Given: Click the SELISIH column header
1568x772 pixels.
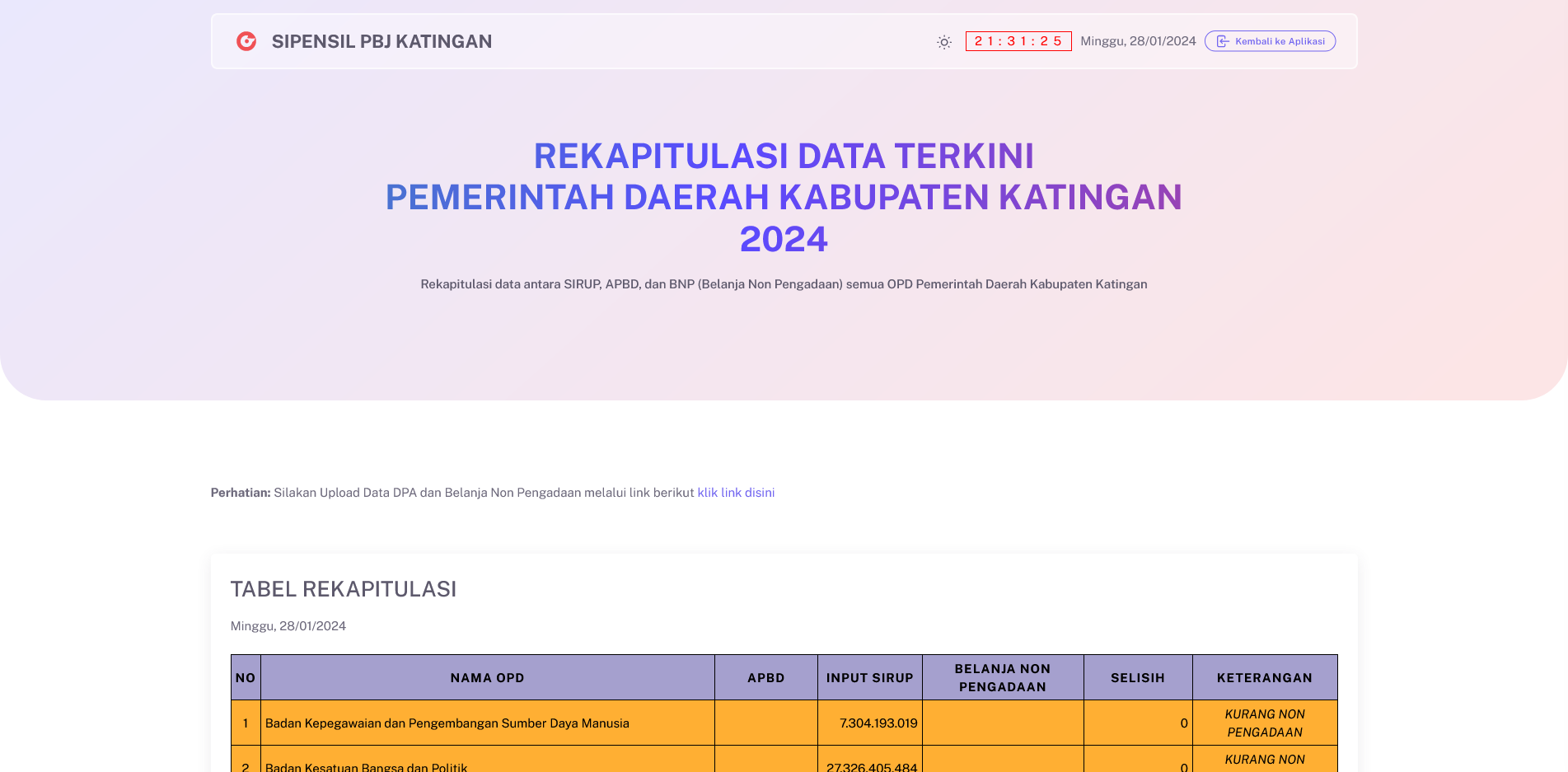Looking at the screenshot, I should tap(1137, 678).
